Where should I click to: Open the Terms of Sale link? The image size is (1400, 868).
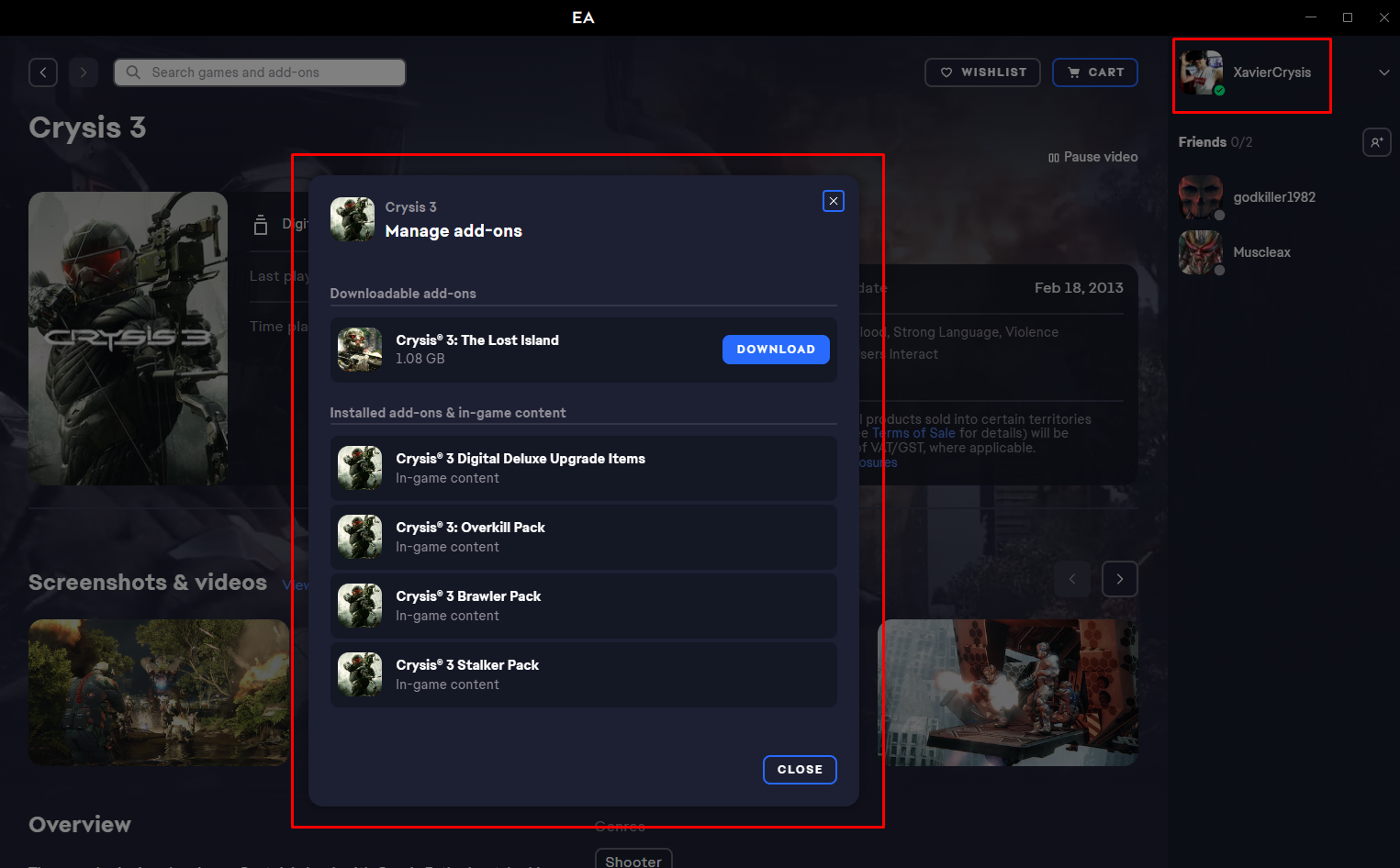click(913, 433)
